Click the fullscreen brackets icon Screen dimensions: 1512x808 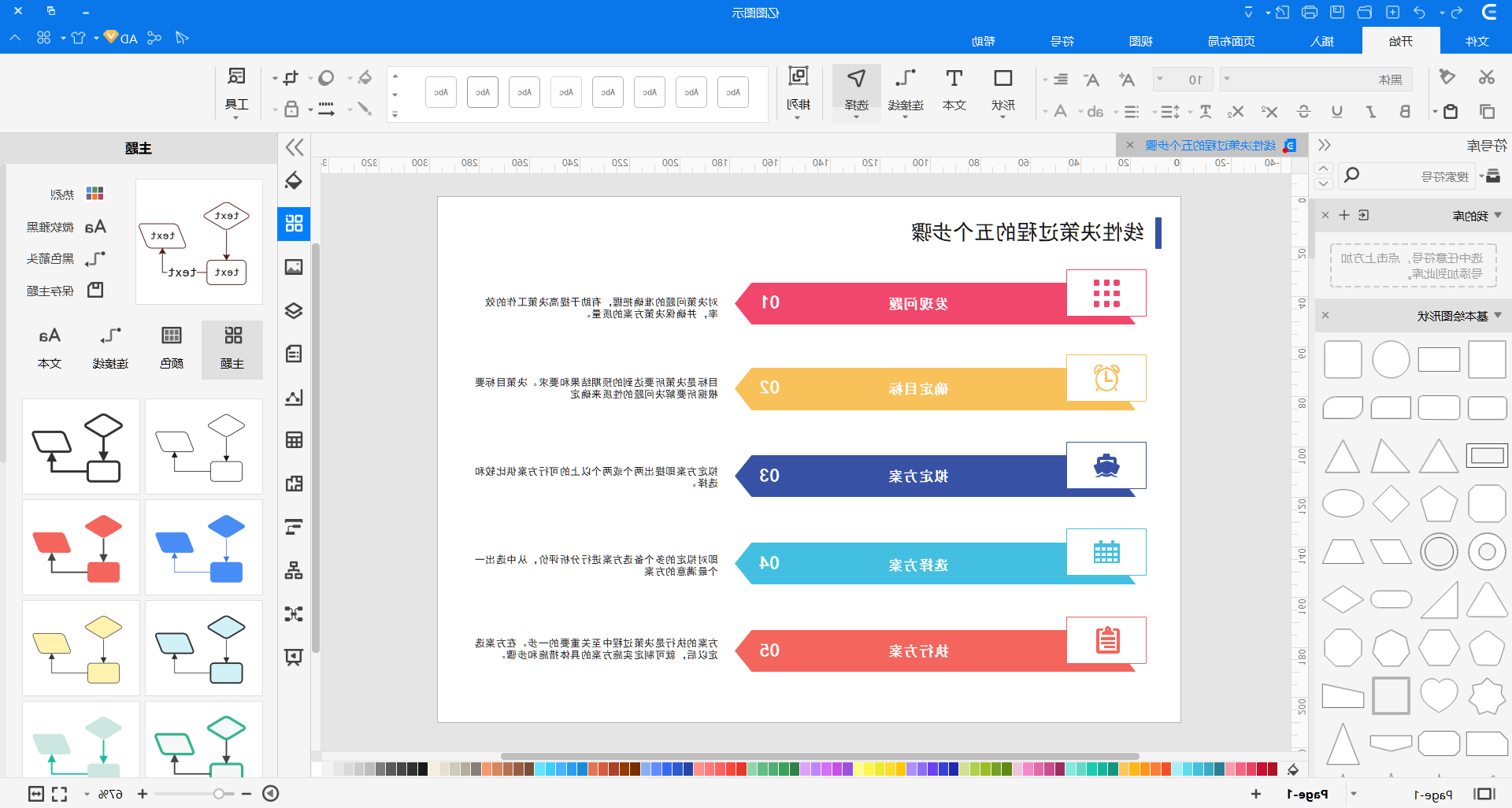tap(60, 793)
